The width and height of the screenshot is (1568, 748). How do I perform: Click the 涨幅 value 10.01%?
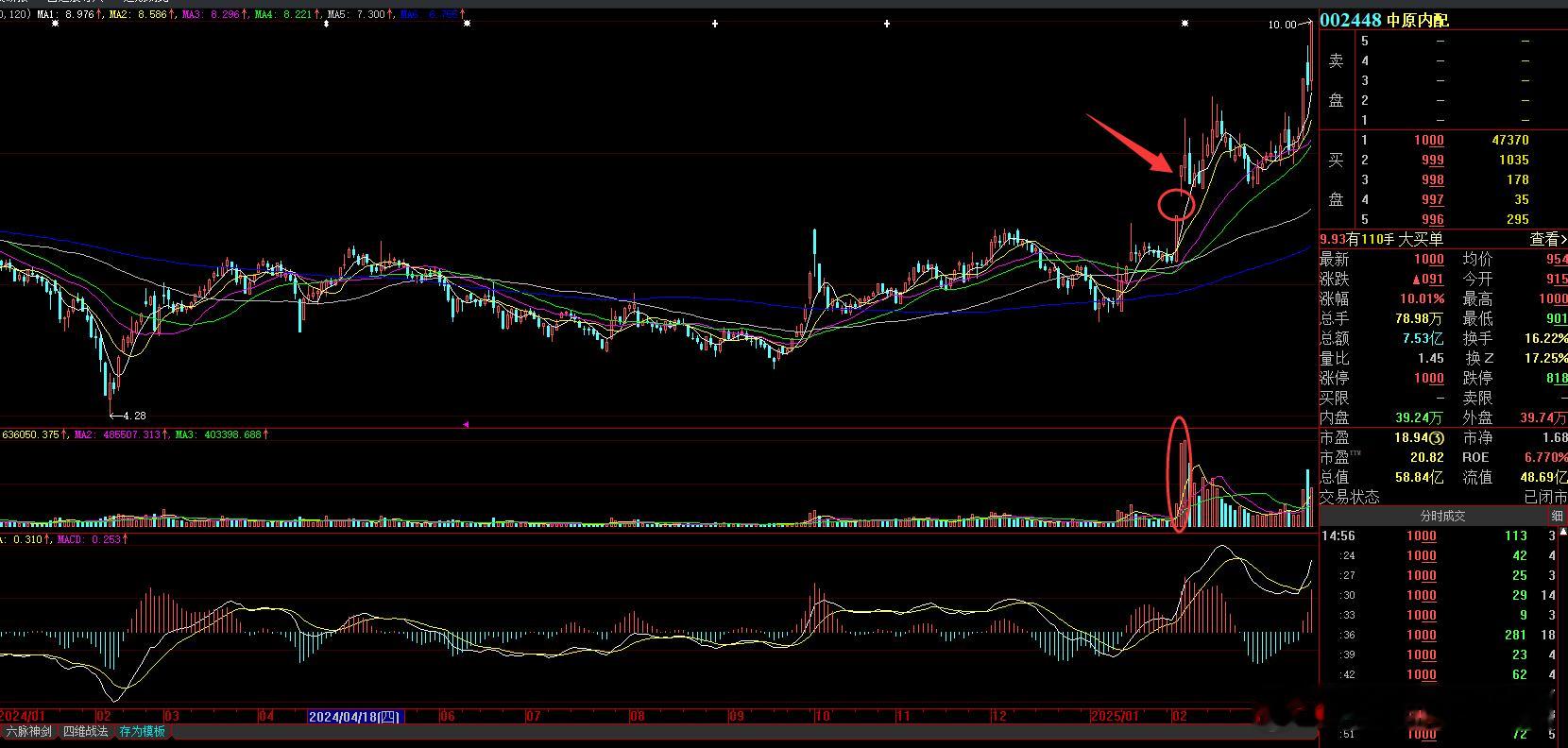point(1422,298)
